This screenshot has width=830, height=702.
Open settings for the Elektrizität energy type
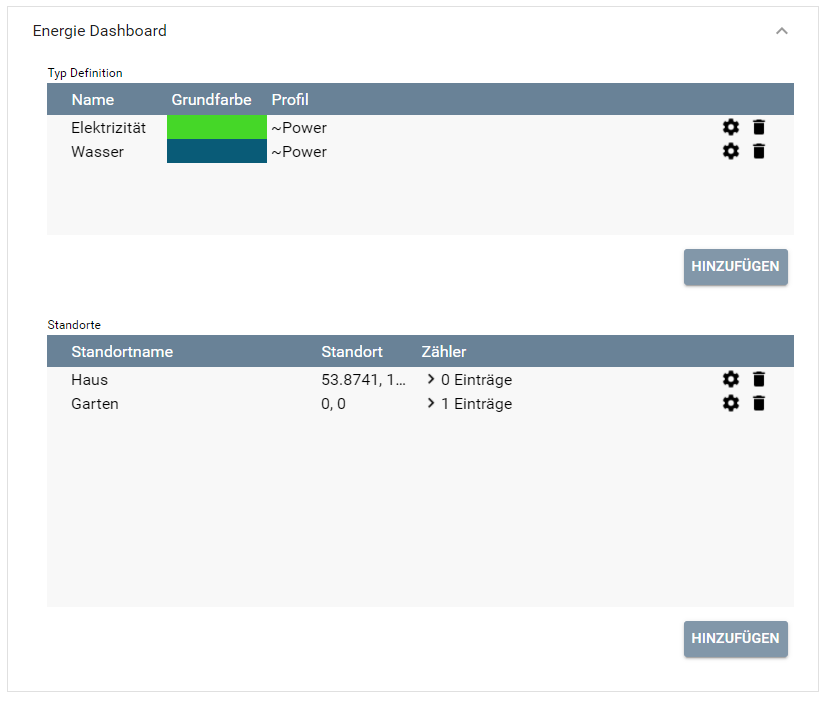[731, 127]
